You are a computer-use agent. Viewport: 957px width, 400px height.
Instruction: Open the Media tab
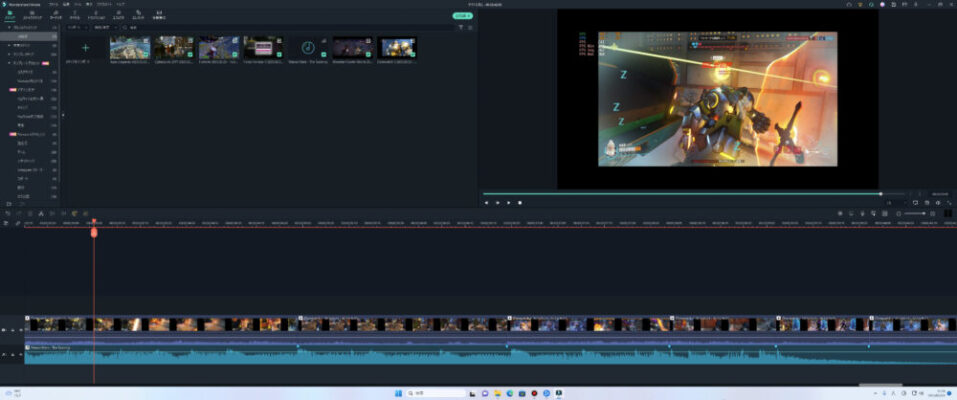click(10, 15)
